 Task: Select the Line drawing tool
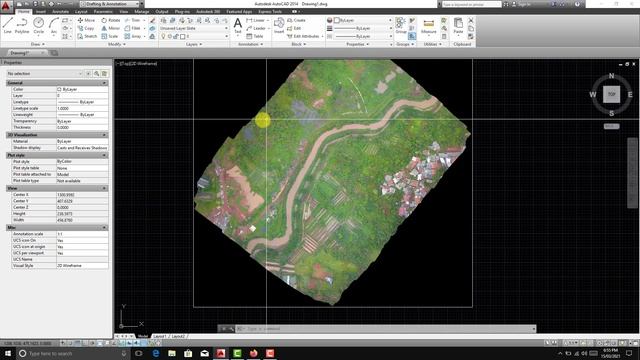click(x=8, y=25)
